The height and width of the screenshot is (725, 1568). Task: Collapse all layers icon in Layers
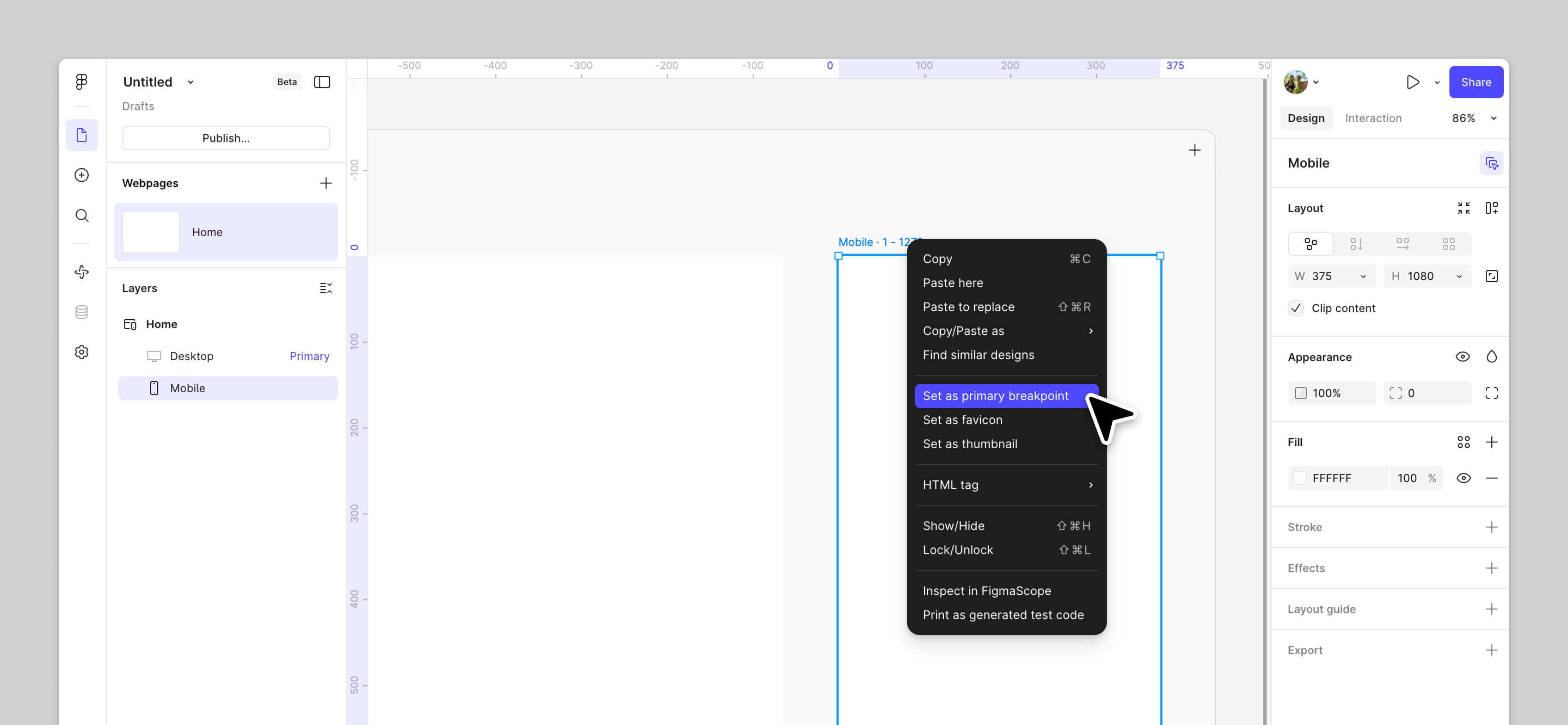325,288
